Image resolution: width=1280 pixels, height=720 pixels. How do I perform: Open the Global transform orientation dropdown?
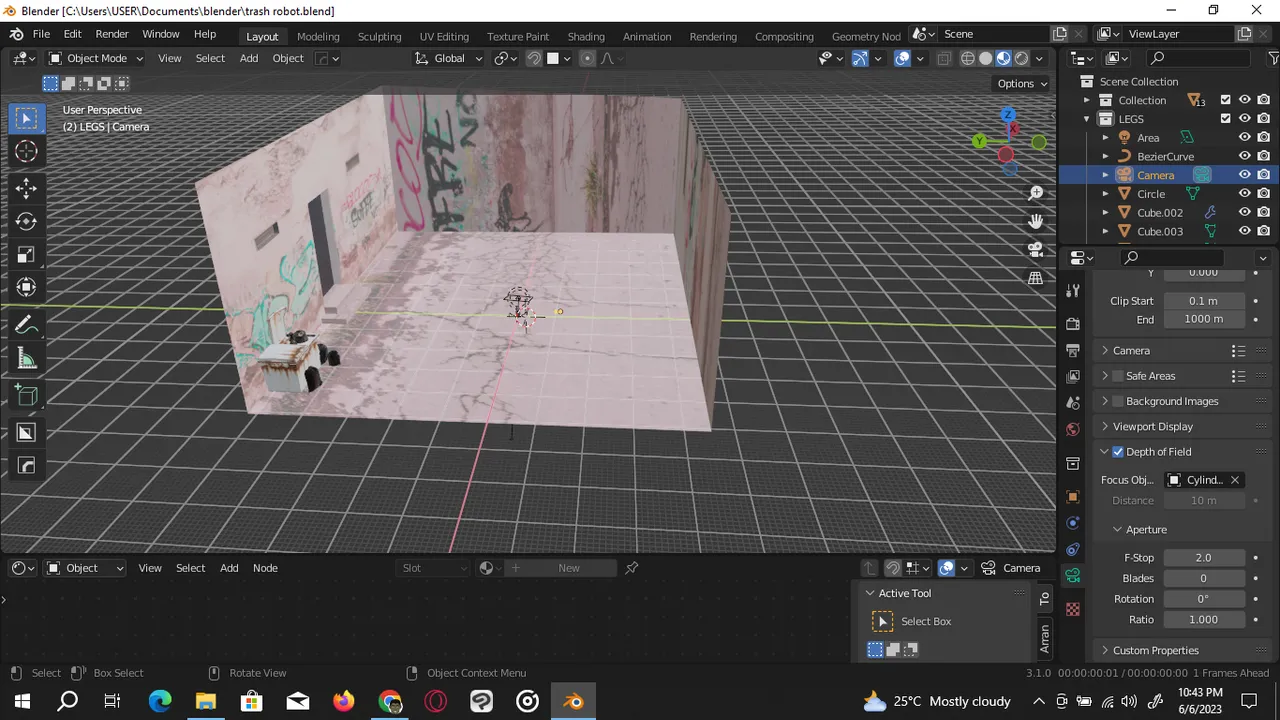(449, 58)
